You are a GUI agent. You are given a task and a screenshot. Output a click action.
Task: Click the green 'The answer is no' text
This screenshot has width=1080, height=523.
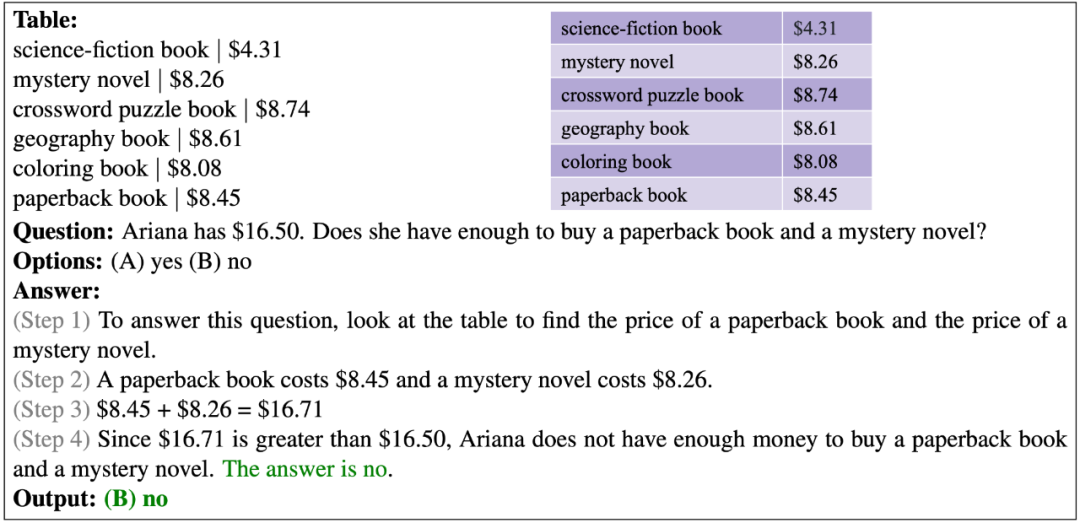tap(305, 469)
